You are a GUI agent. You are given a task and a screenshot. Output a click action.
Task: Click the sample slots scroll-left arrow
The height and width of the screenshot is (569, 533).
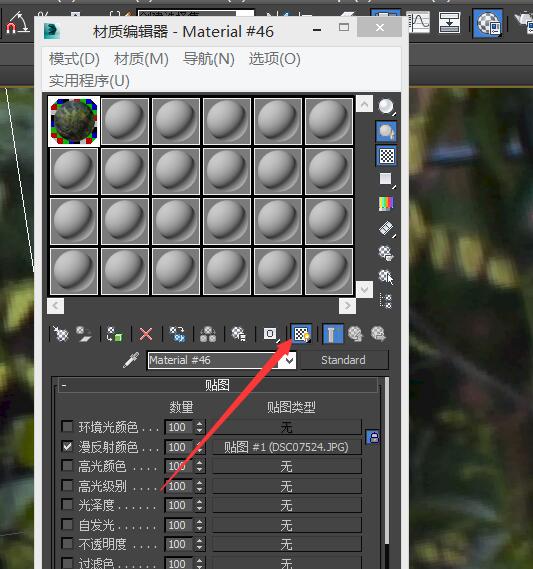(56, 306)
